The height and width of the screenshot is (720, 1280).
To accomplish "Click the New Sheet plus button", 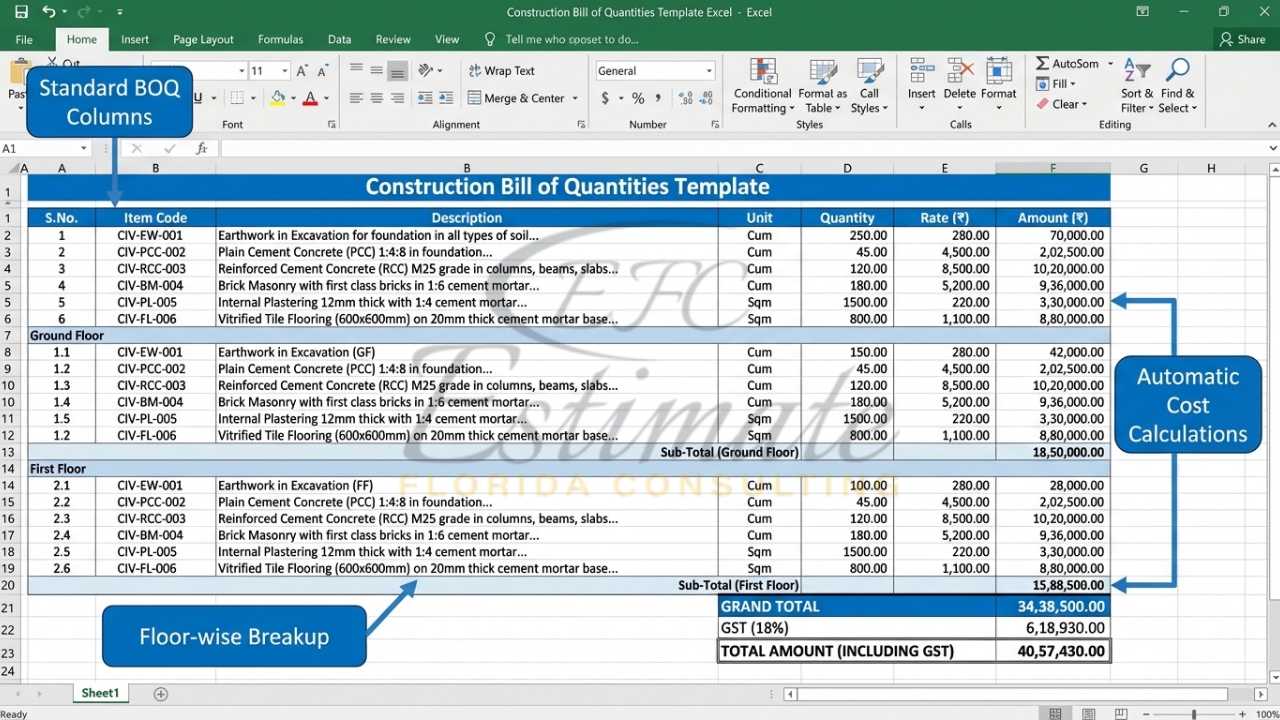I will click(x=160, y=692).
